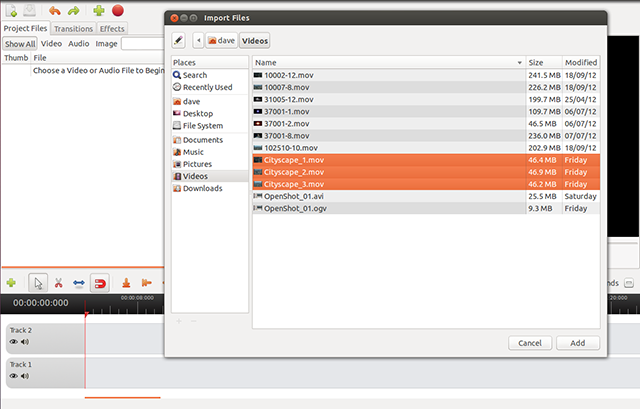This screenshot has width=640, height=409.
Task: Select the Image filter
Action: tap(106, 44)
